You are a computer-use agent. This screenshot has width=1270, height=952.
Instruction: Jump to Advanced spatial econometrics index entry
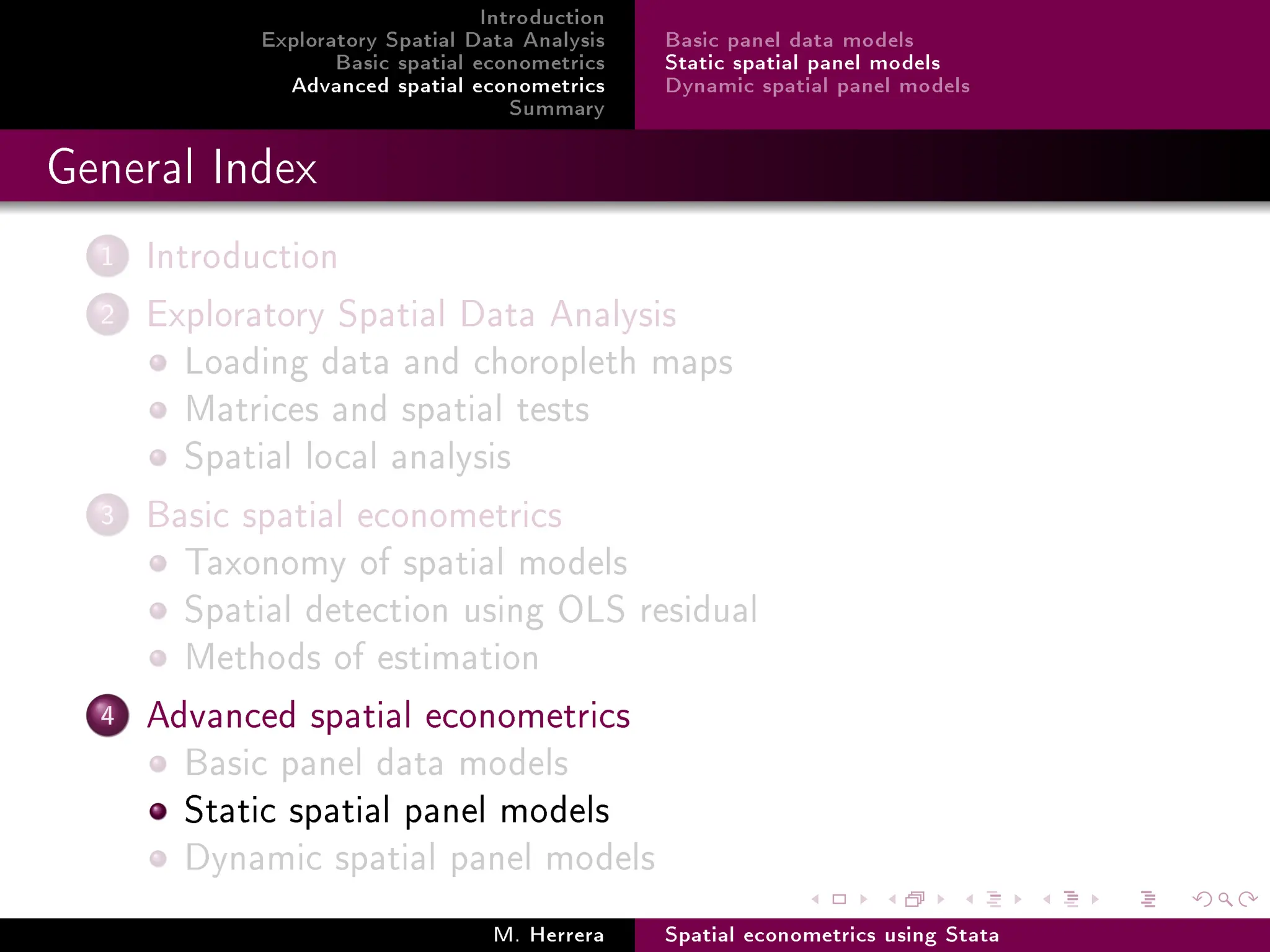pos(389,715)
